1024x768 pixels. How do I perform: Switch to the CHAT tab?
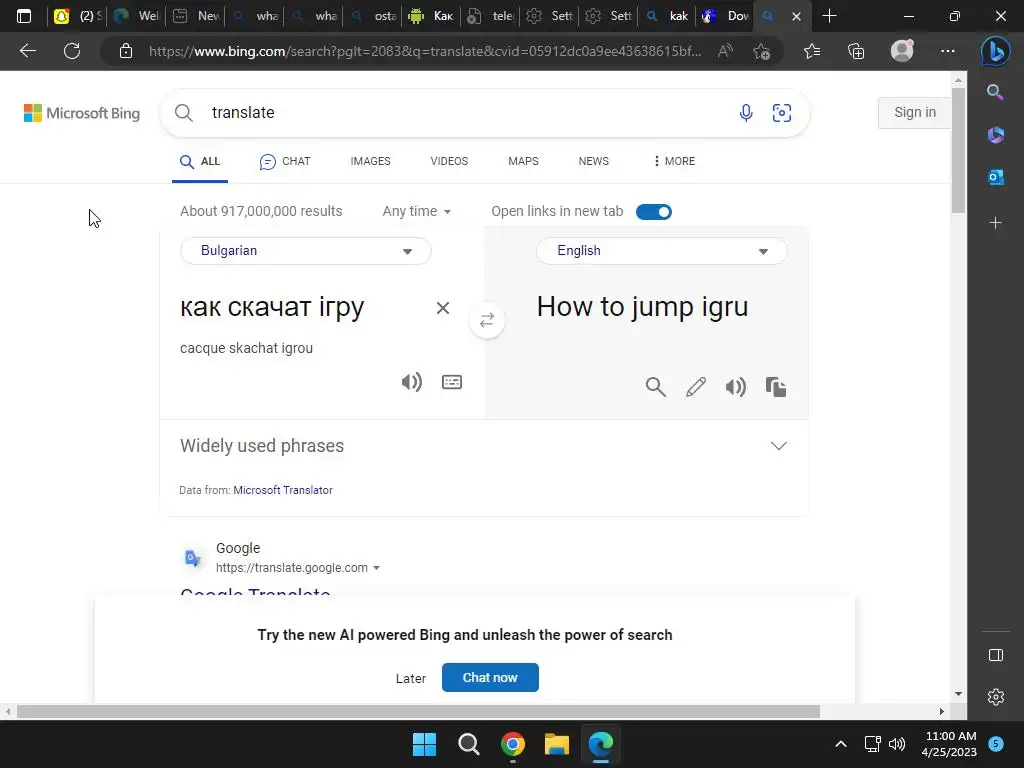(285, 161)
